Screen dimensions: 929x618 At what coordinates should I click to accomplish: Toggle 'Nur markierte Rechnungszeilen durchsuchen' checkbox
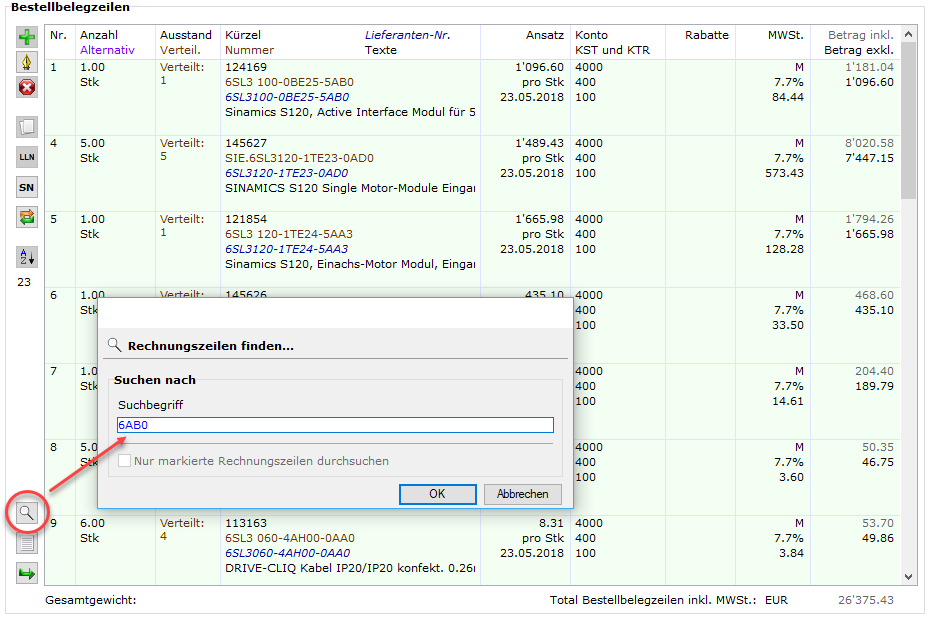tap(125, 461)
